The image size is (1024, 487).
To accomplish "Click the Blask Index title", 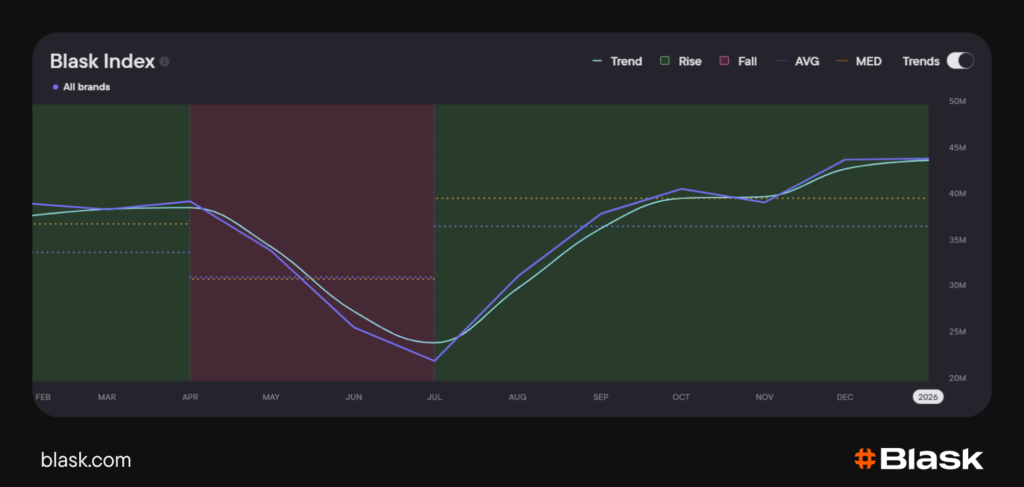I will coord(102,61).
